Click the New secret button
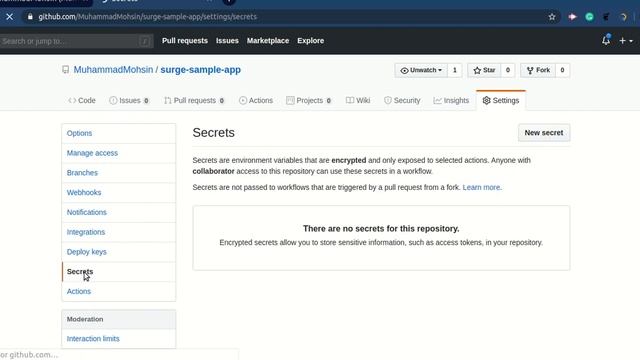The height and width of the screenshot is (360, 640). tap(544, 133)
